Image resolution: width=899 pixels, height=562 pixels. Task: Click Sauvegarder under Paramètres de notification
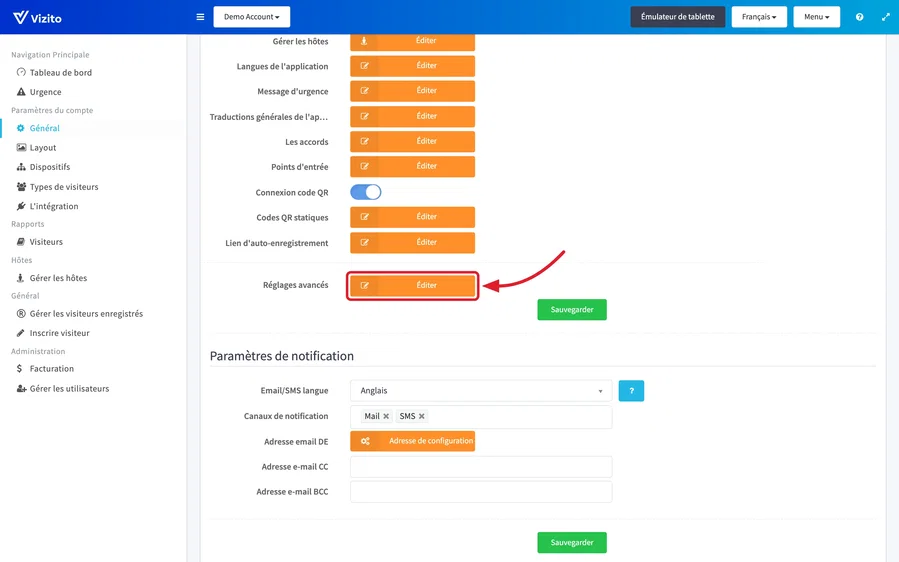[x=572, y=543]
